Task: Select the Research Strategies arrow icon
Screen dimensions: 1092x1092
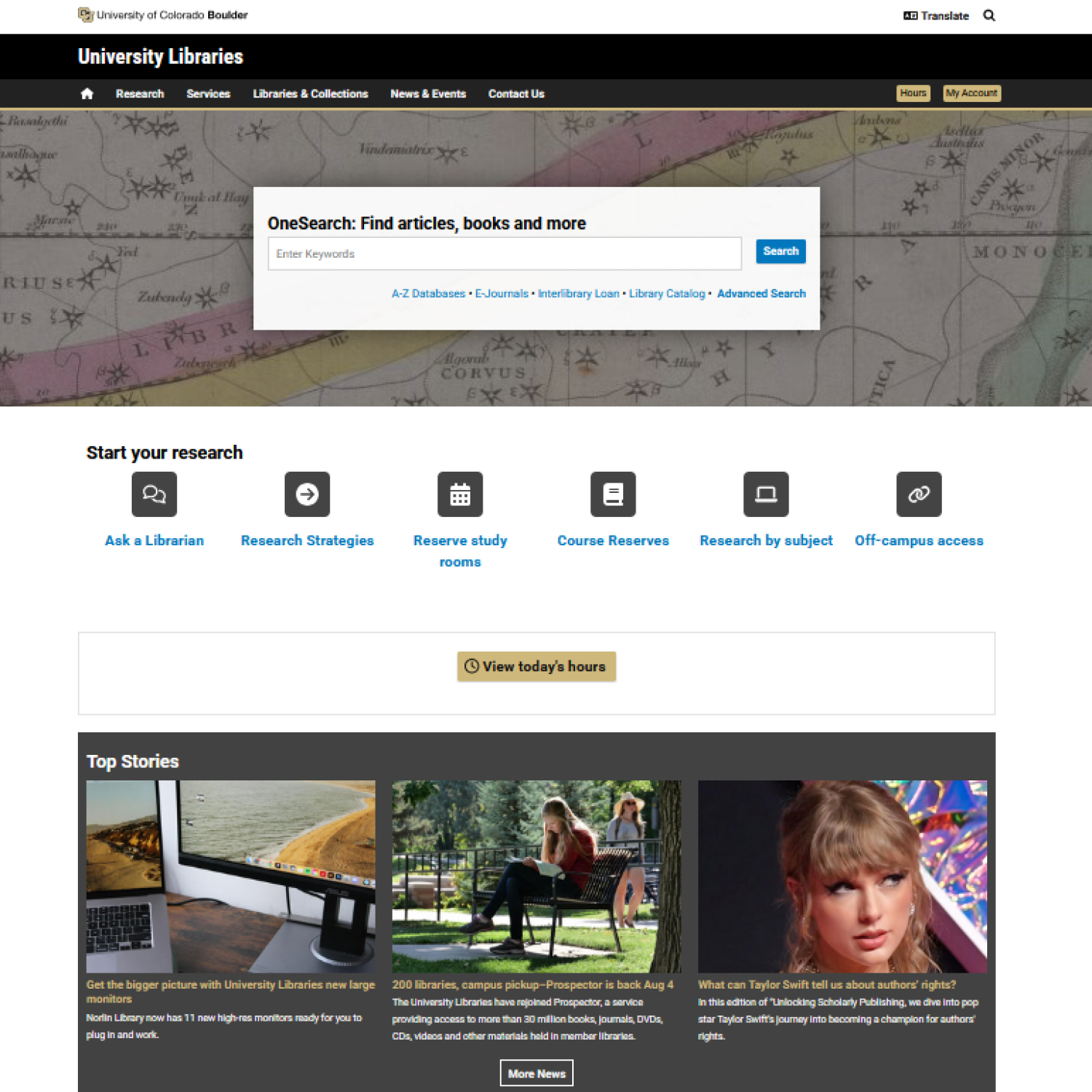Action: [306, 494]
